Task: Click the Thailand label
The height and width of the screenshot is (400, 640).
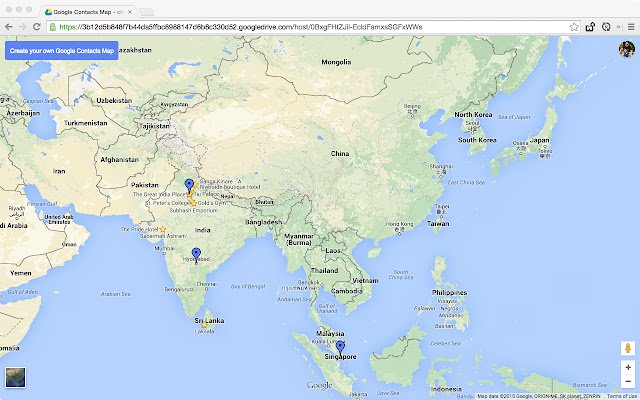Action: (324, 271)
